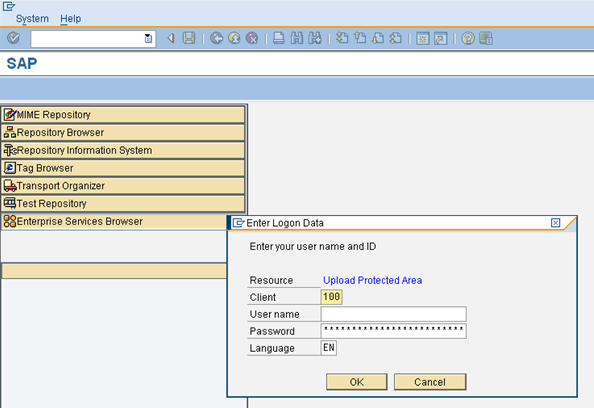Click the Enter Logon Data title icon

point(238,223)
